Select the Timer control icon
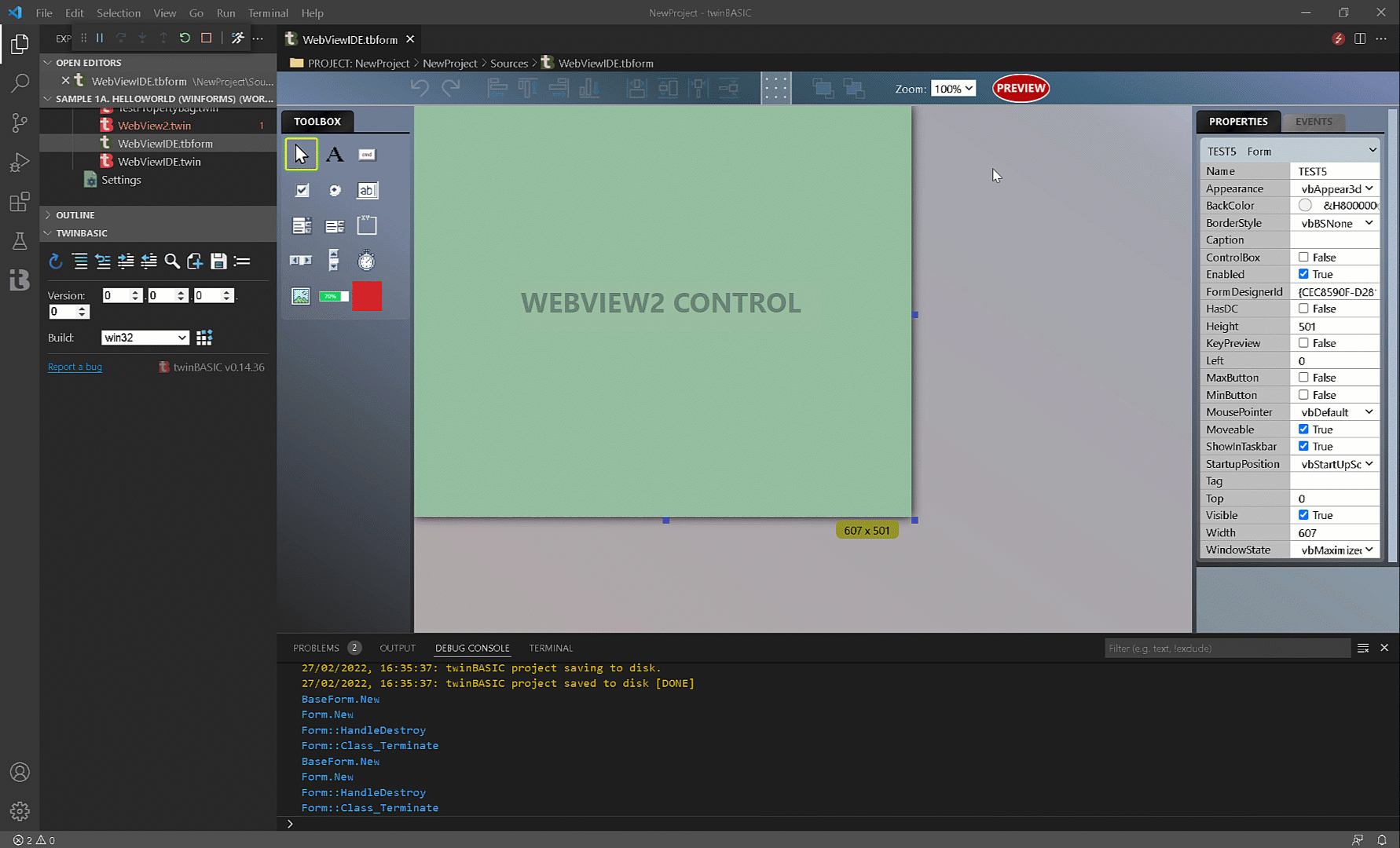 (x=366, y=260)
